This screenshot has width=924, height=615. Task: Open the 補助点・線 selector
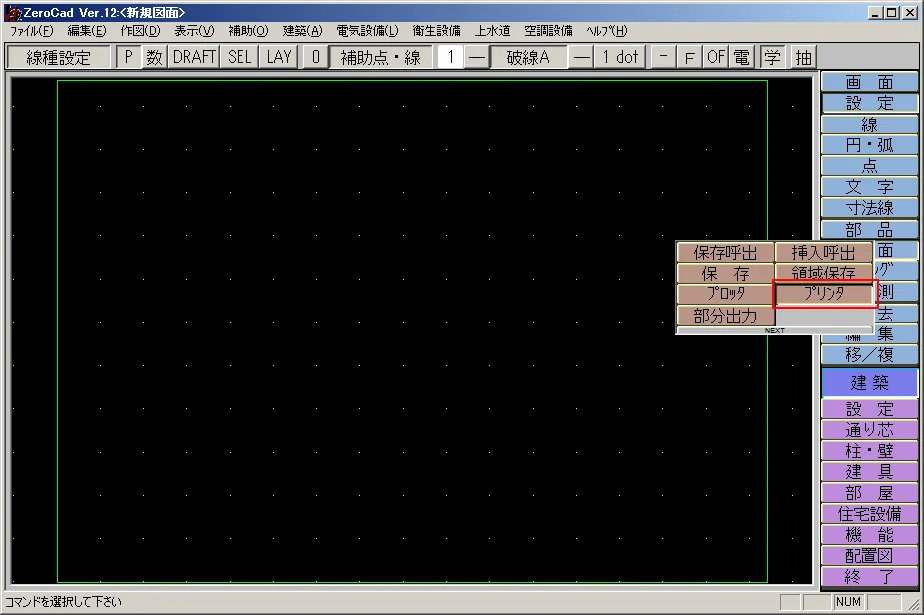[380, 57]
